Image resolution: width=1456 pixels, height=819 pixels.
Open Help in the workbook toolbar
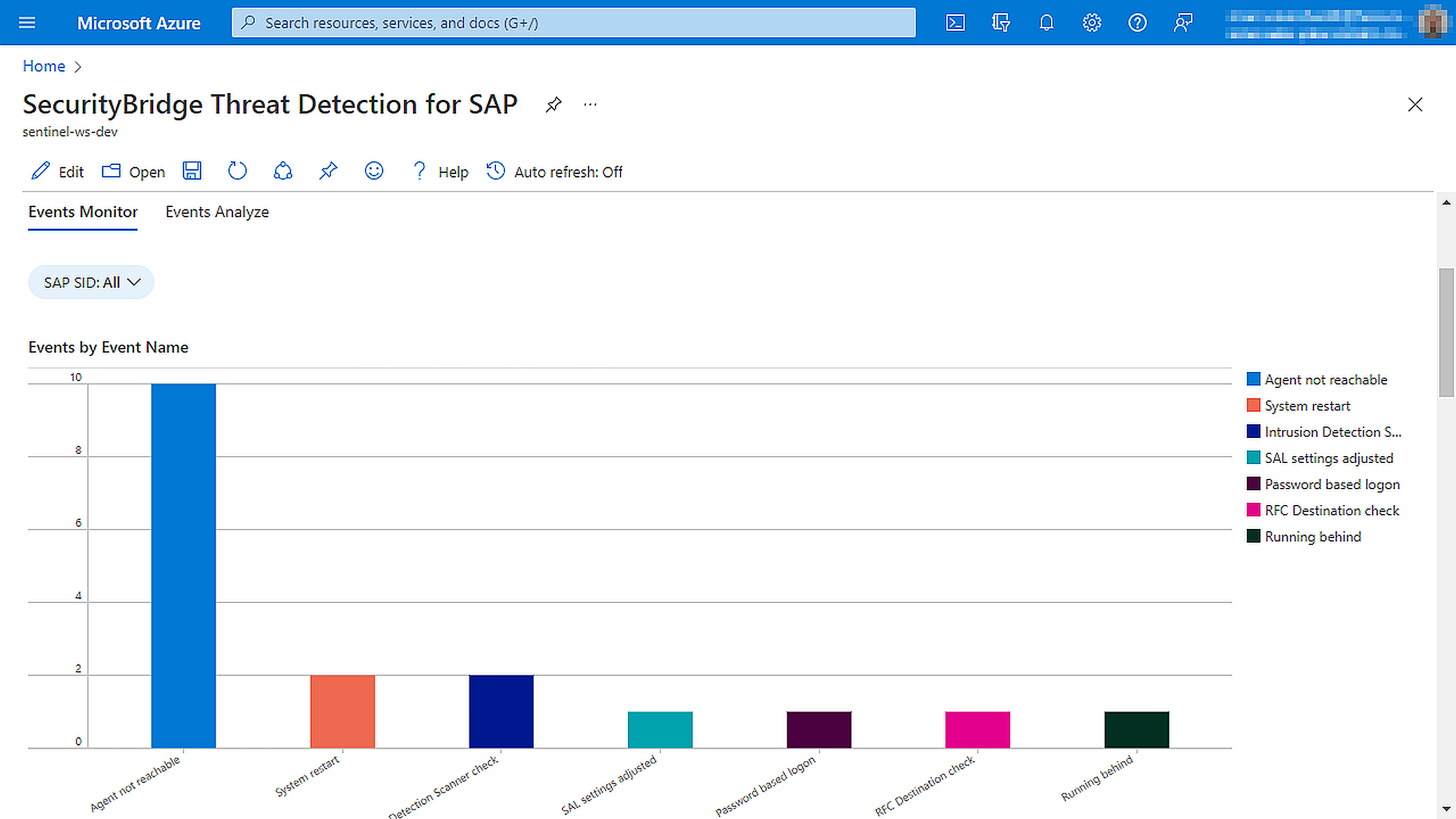pos(440,172)
